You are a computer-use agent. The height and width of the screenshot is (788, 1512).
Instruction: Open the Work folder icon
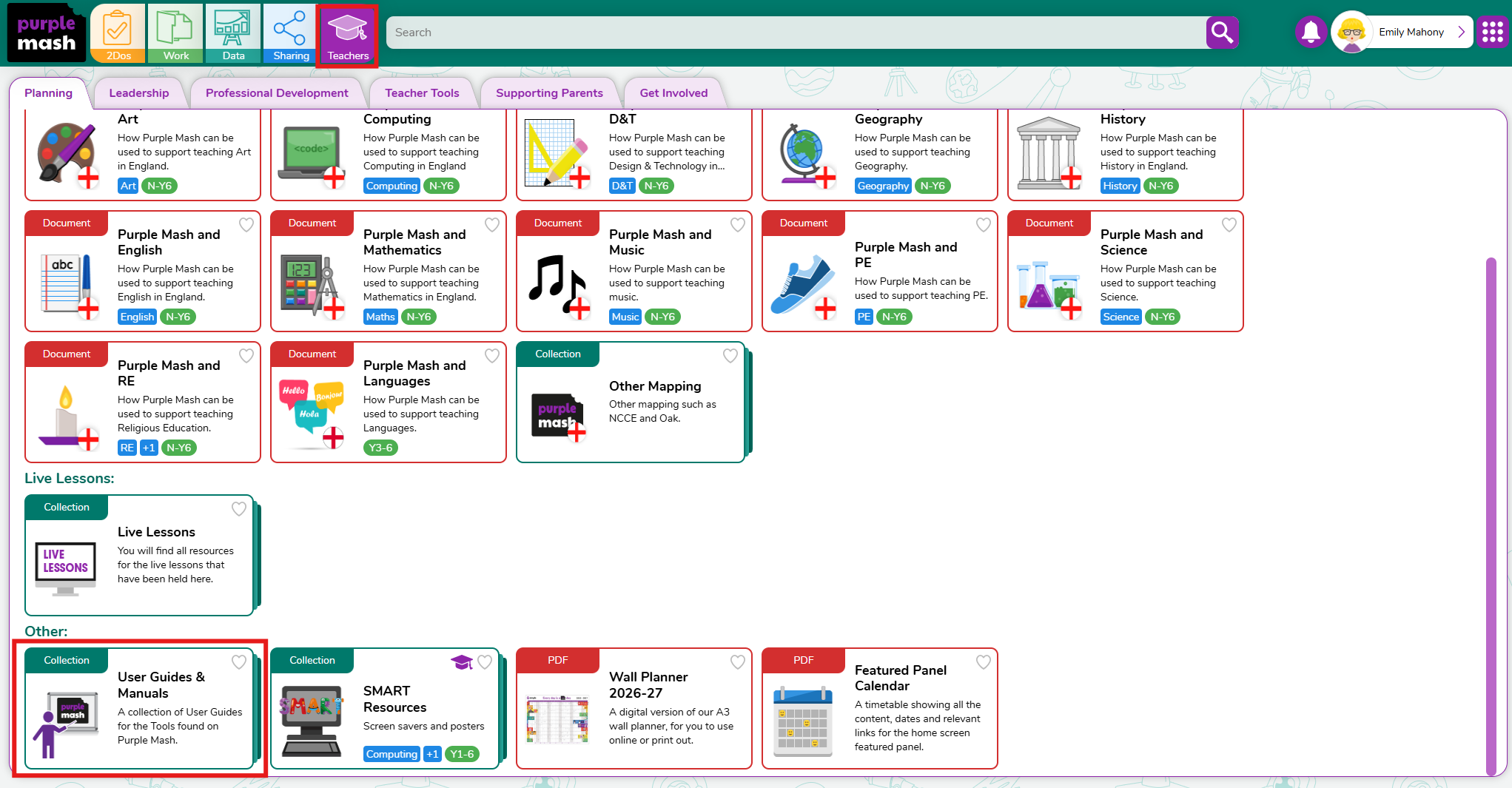pyautogui.click(x=175, y=33)
